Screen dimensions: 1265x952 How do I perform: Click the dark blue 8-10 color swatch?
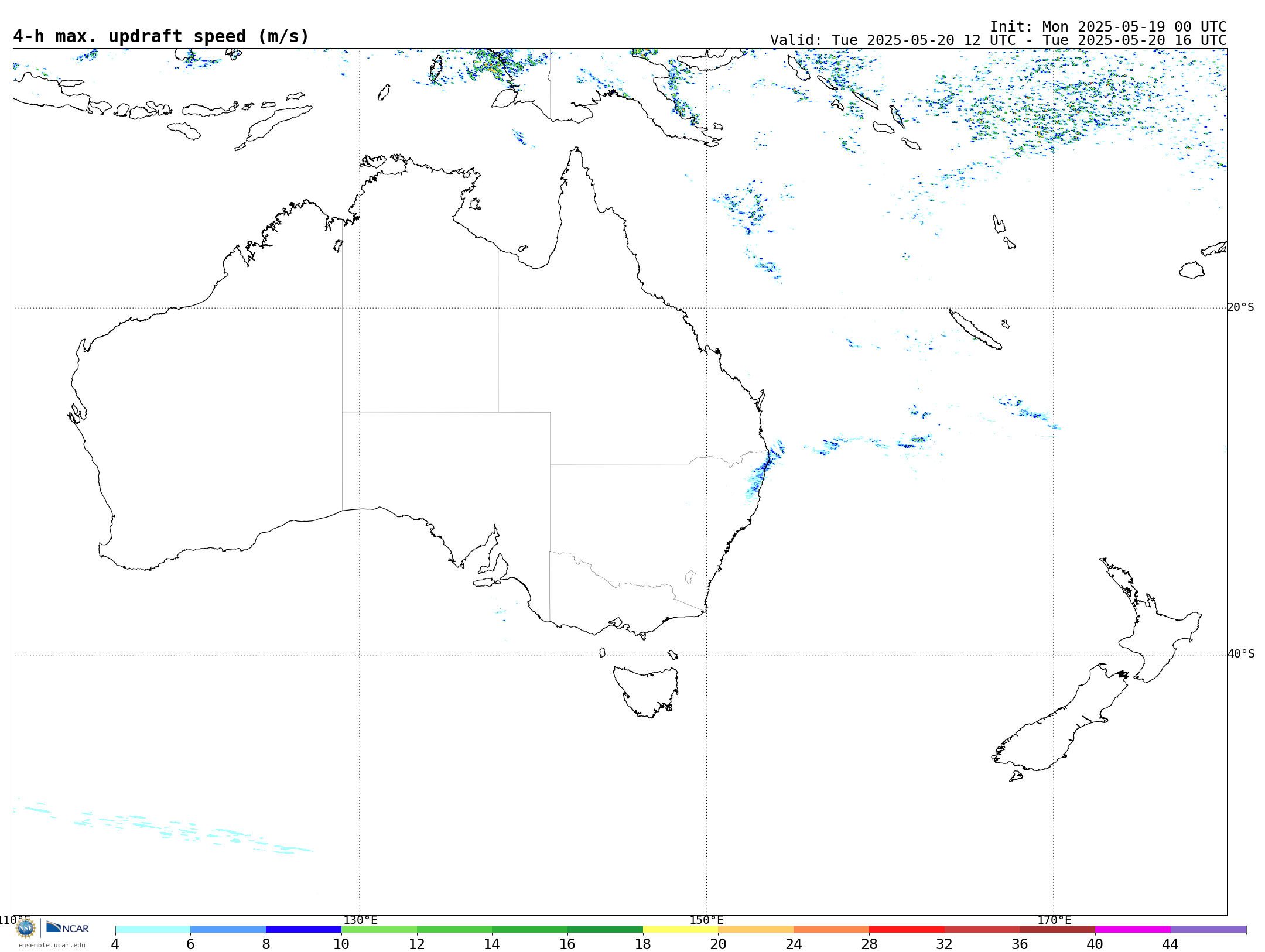(303, 929)
